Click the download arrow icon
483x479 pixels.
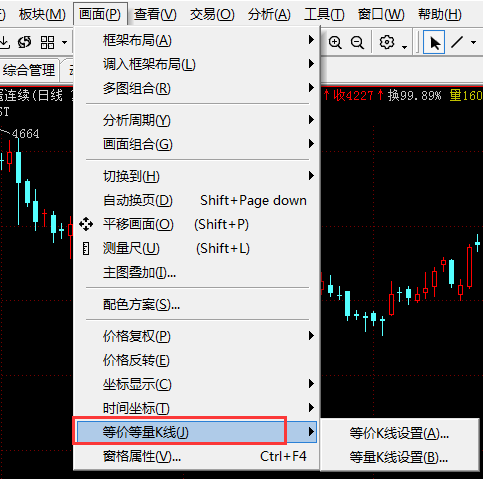tap(4, 42)
